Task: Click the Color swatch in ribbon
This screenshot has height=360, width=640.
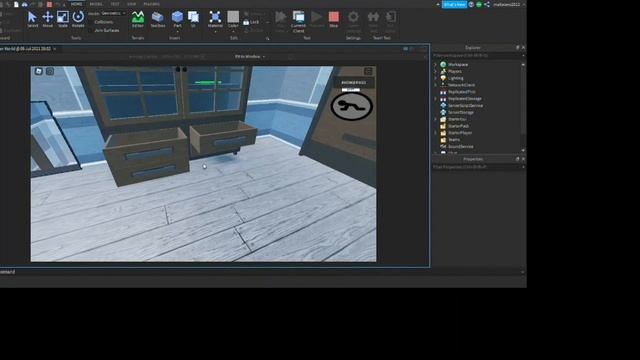Action: [233, 17]
